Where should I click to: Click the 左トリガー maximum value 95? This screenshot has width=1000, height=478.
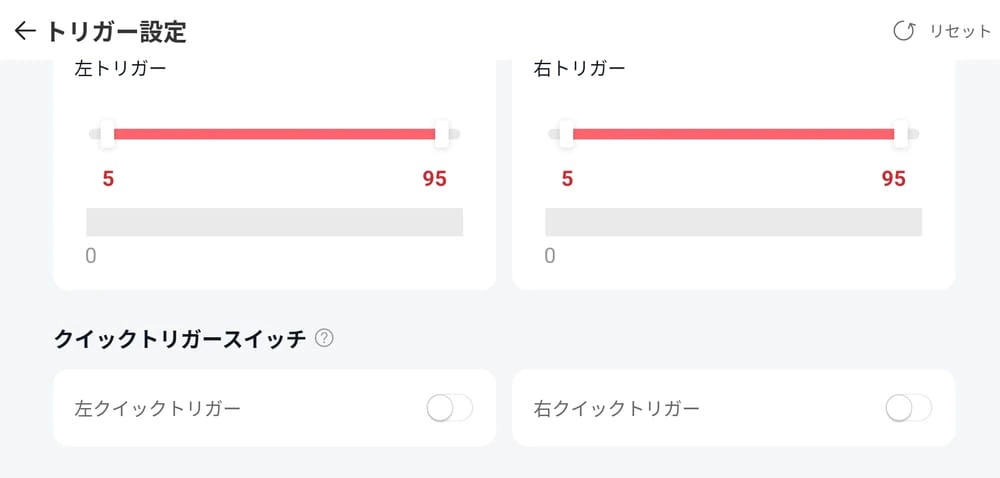(434, 179)
